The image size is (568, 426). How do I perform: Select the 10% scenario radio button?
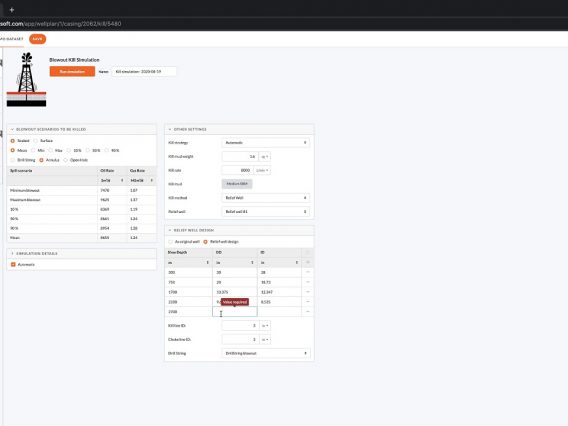point(69,150)
